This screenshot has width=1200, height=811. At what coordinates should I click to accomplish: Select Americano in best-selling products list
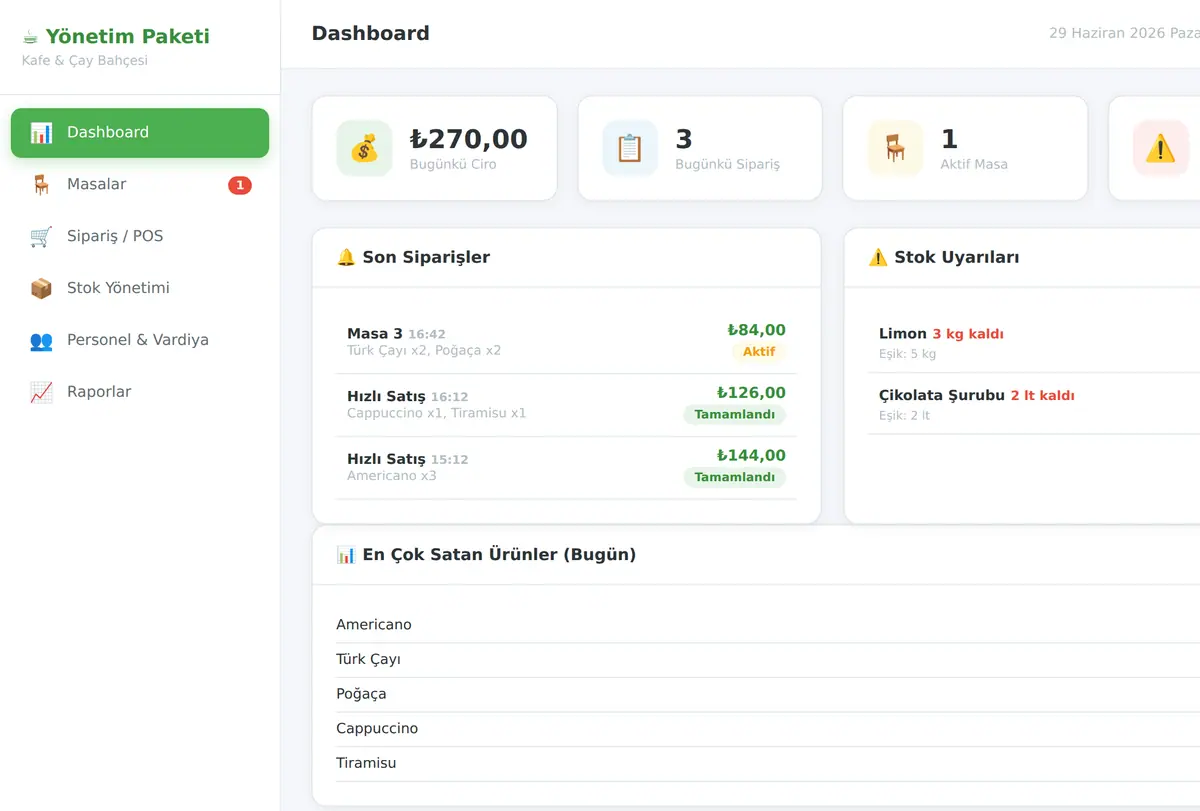[374, 625]
